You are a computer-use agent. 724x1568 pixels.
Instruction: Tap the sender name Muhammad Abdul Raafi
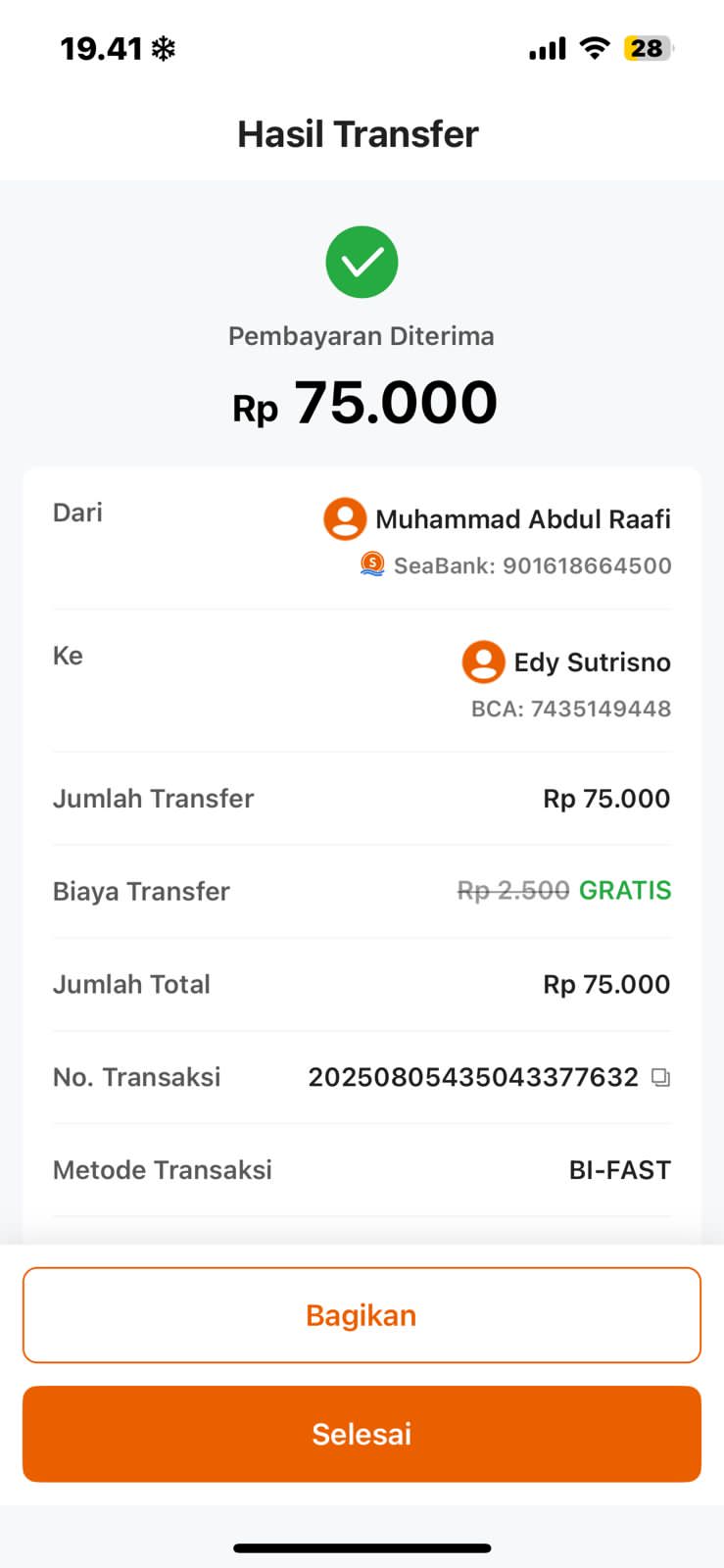523,518
